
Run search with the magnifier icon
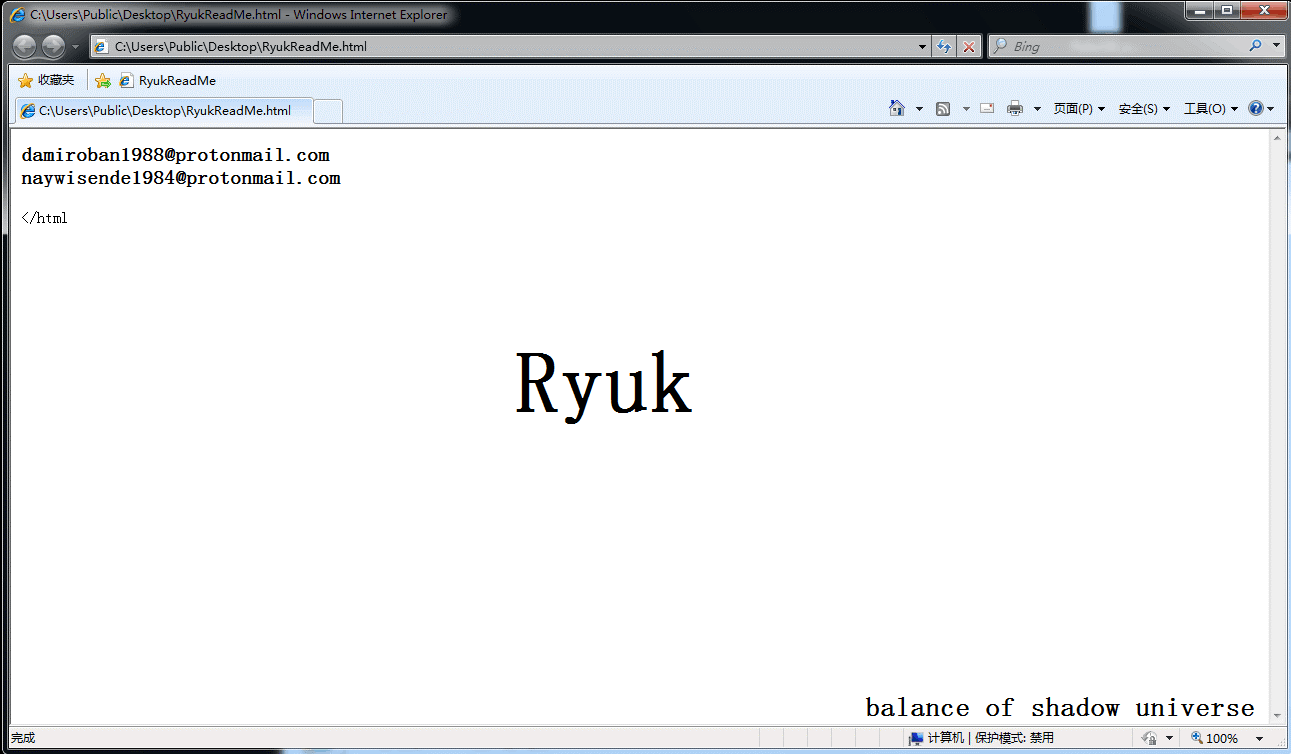point(1255,46)
